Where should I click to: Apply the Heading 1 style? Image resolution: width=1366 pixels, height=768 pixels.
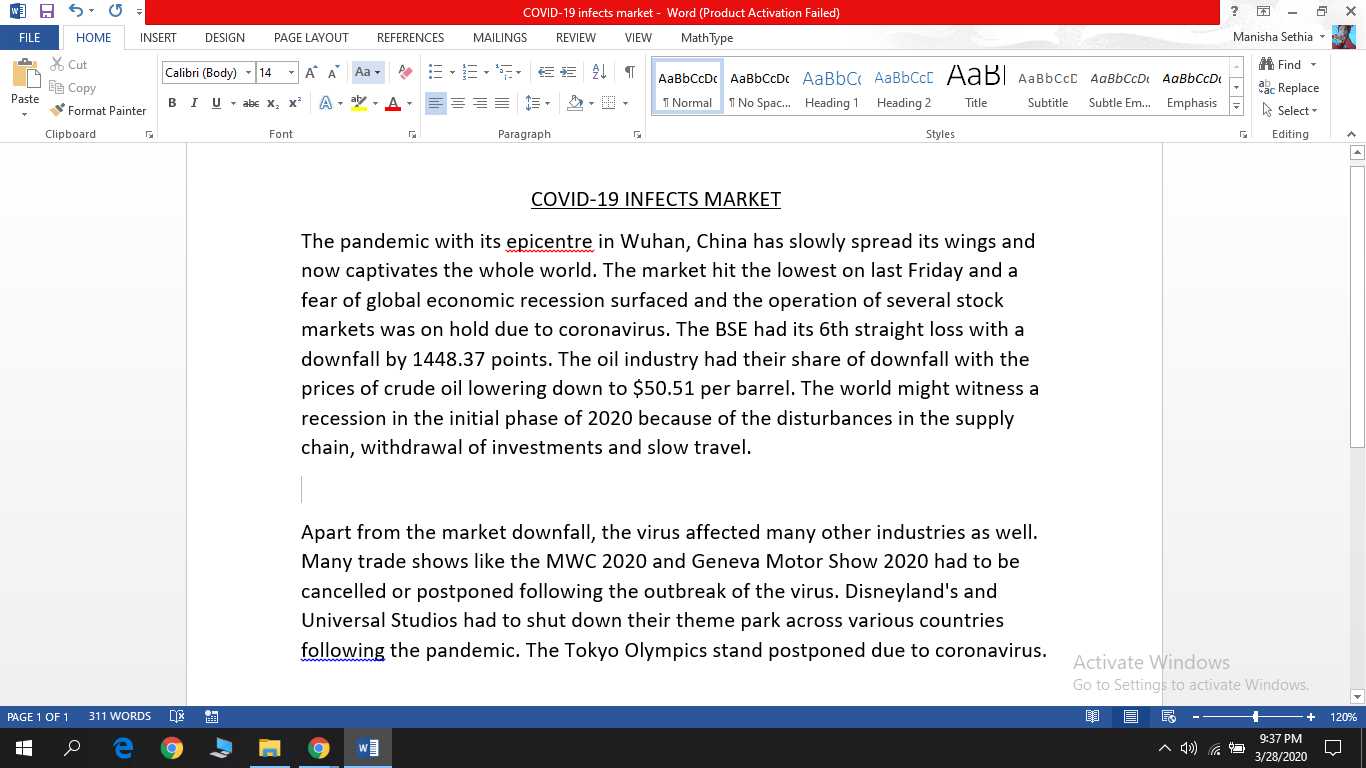click(x=832, y=88)
